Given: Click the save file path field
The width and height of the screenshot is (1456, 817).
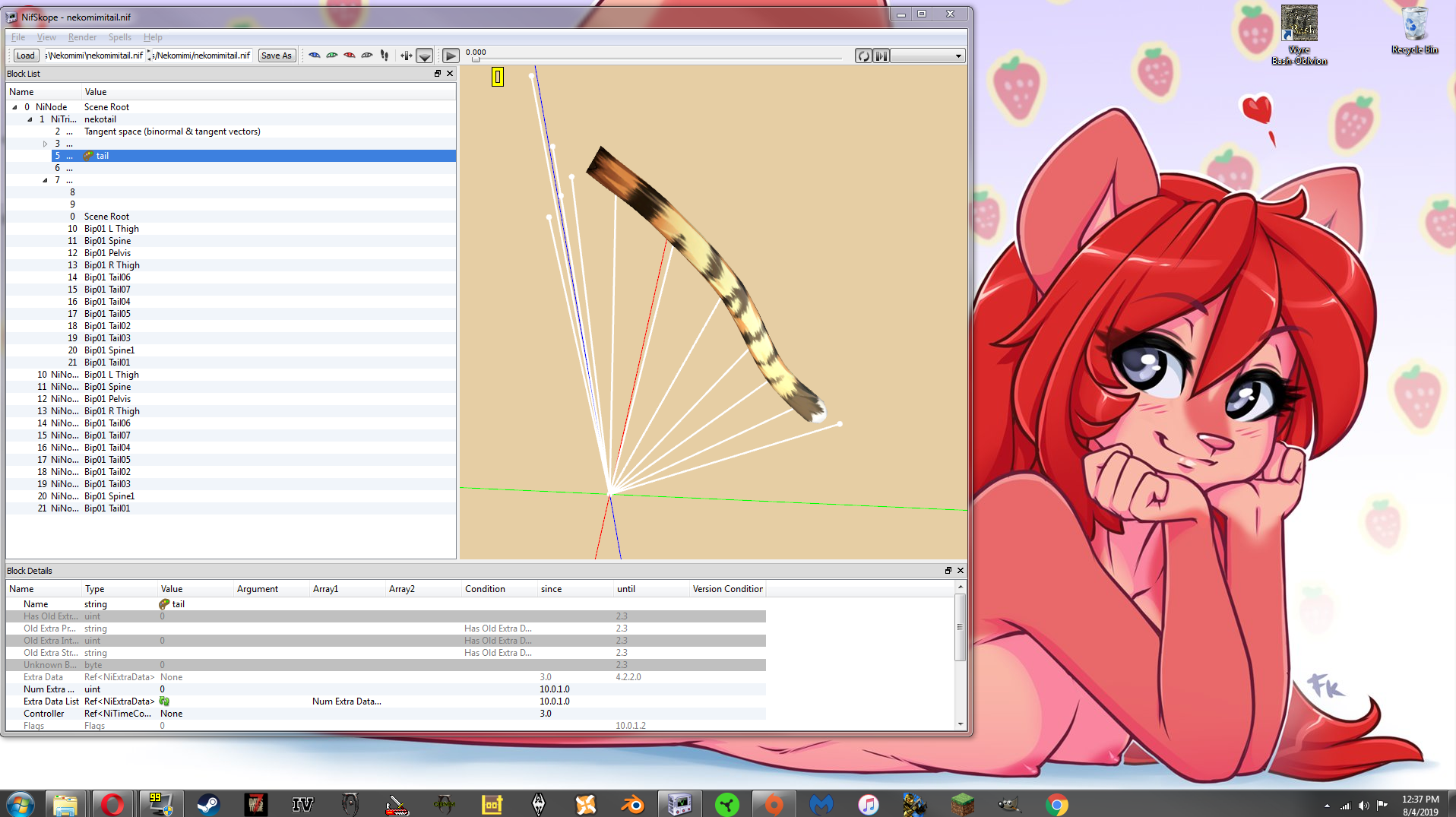Looking at the screenshot, I should click(x=202, y=55).
